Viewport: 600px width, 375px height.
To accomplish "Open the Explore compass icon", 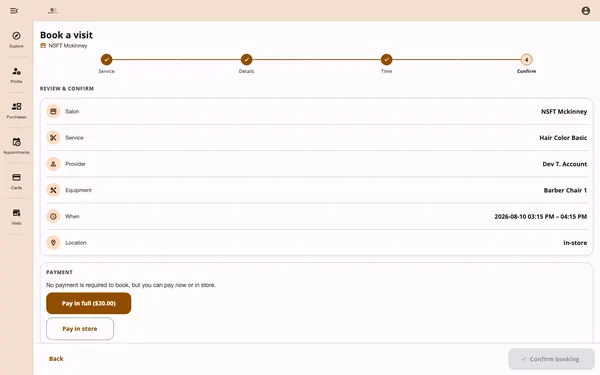I will point(16,36).
